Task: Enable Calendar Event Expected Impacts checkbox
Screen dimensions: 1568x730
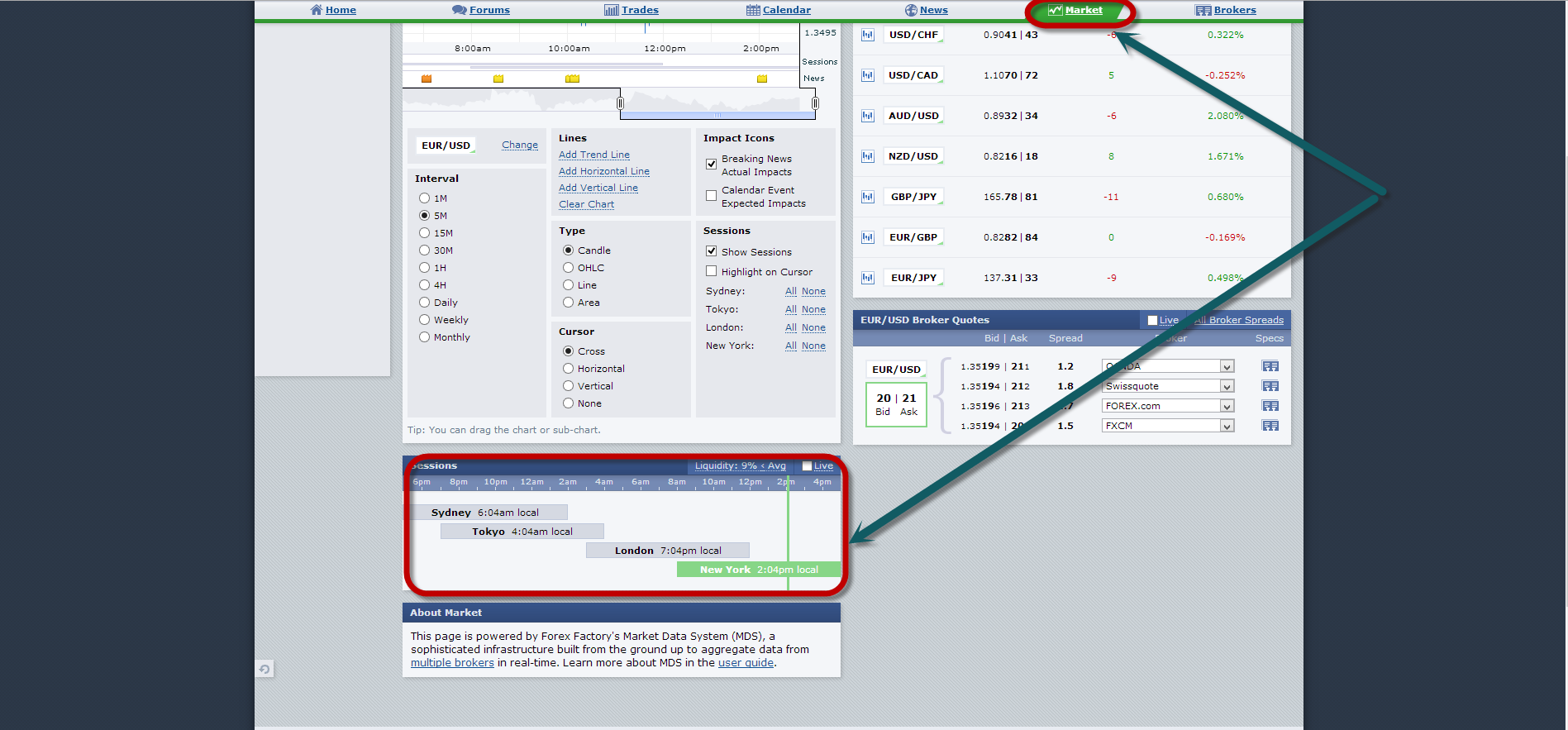Action: (711, 196)
